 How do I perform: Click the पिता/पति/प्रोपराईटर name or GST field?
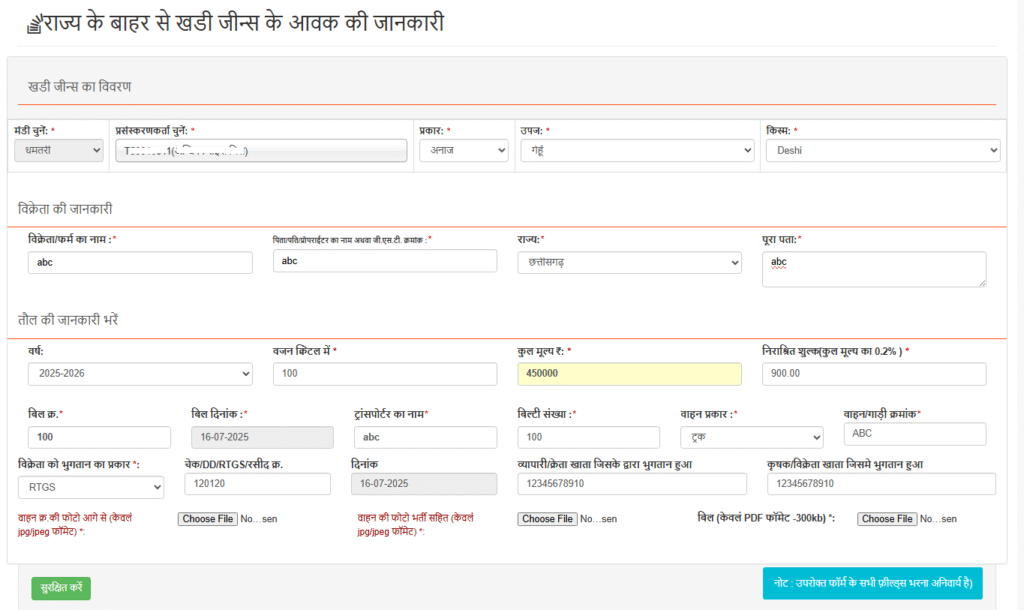pyautogui.click(x=385, y=261)
